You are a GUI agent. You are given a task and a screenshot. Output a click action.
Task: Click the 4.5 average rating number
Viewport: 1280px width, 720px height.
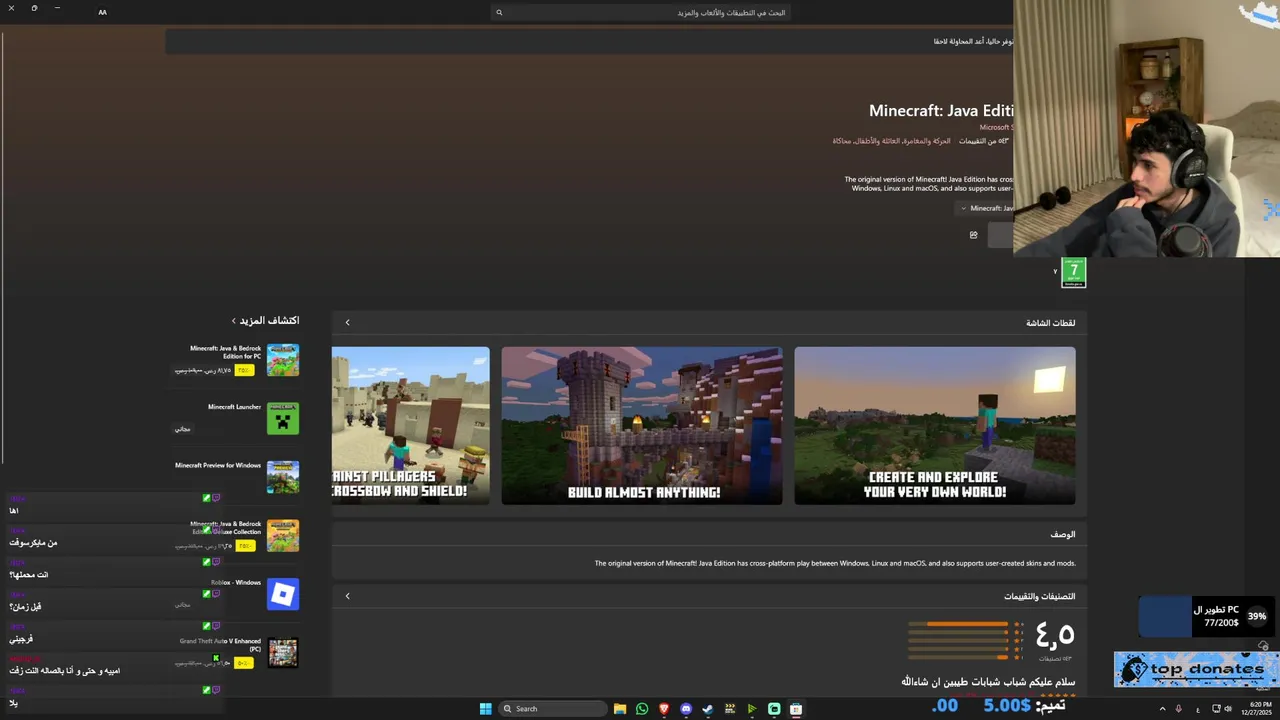click(1055, 633)
